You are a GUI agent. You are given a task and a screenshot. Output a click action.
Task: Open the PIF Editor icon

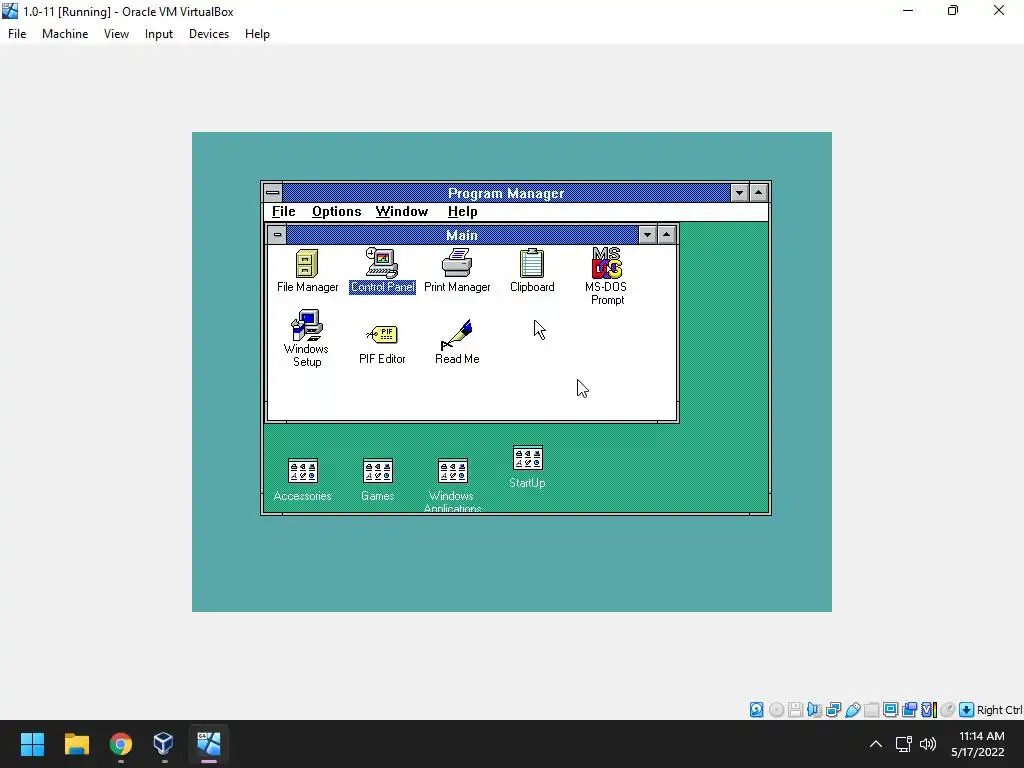382,345
